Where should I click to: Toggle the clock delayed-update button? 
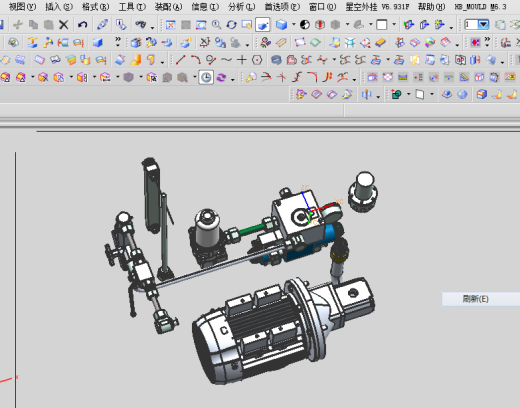(x=206, y=78)
